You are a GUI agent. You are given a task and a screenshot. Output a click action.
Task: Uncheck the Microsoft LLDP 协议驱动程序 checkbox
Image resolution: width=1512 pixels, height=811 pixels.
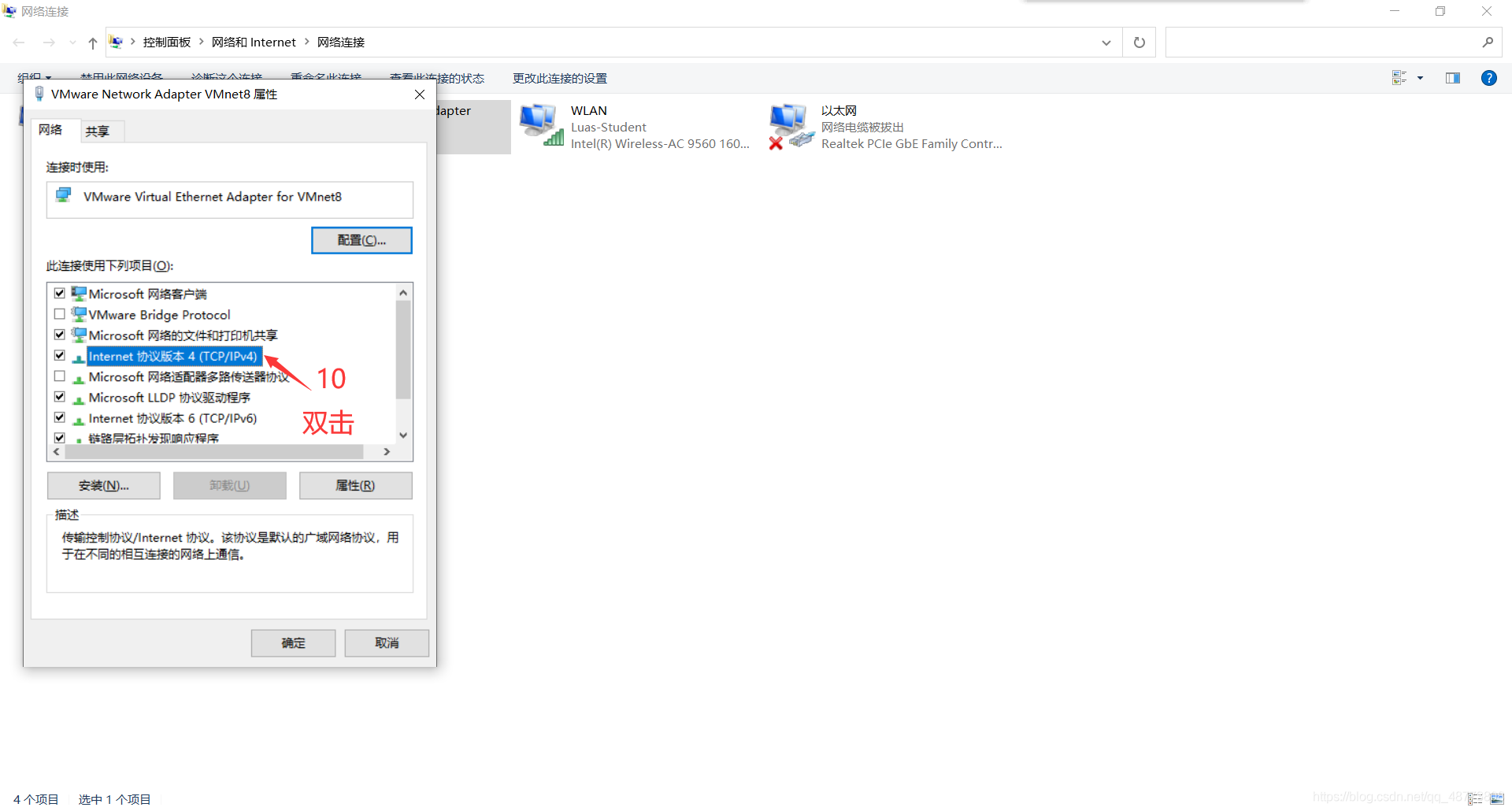click(x=60, y=396)
